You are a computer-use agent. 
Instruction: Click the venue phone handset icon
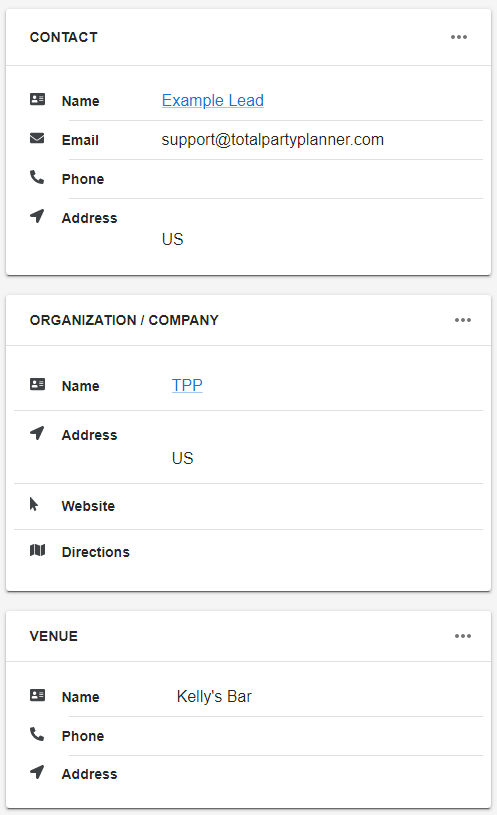(37, 734)
